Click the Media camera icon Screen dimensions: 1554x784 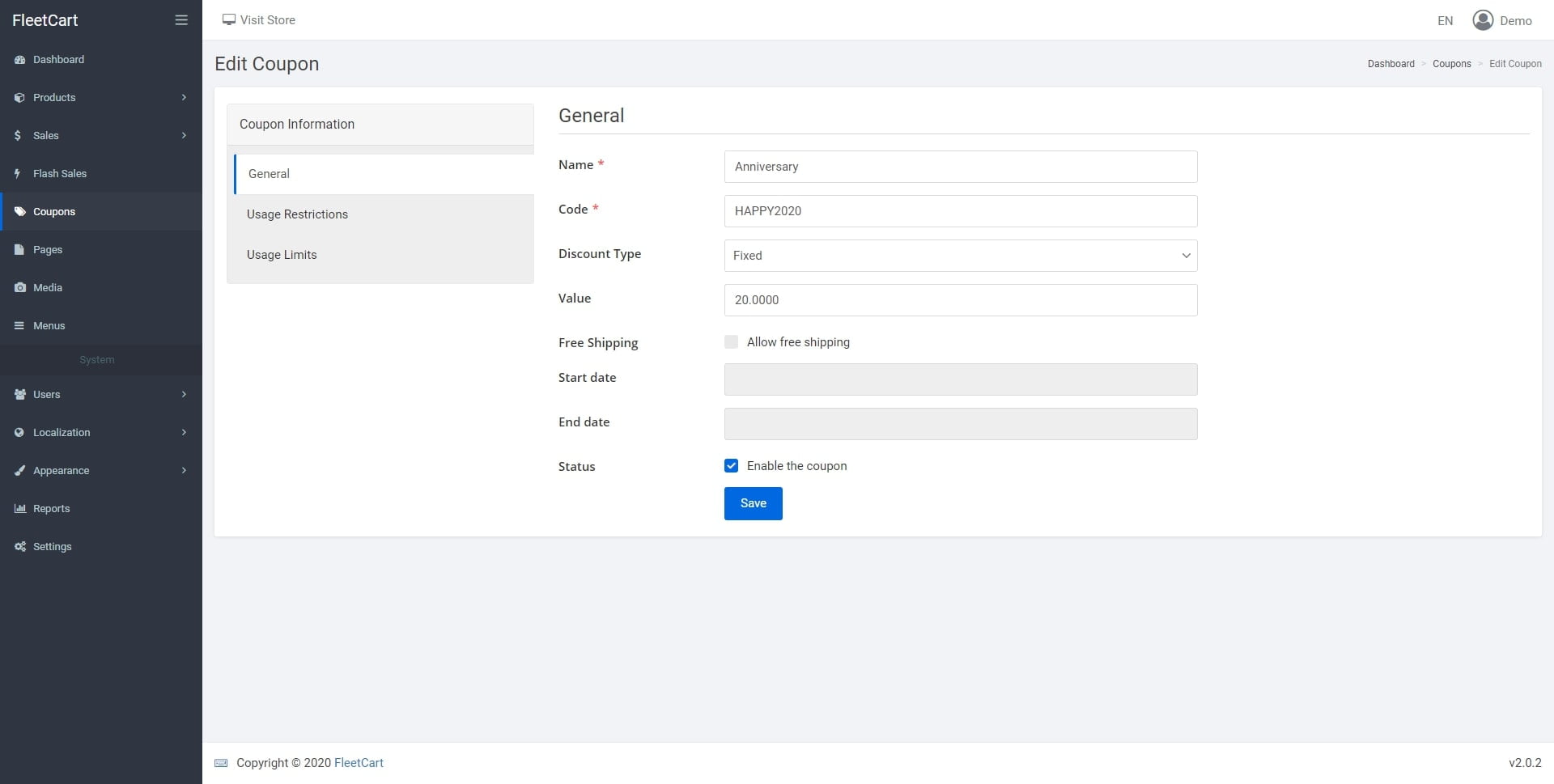(x=20, y=288)
